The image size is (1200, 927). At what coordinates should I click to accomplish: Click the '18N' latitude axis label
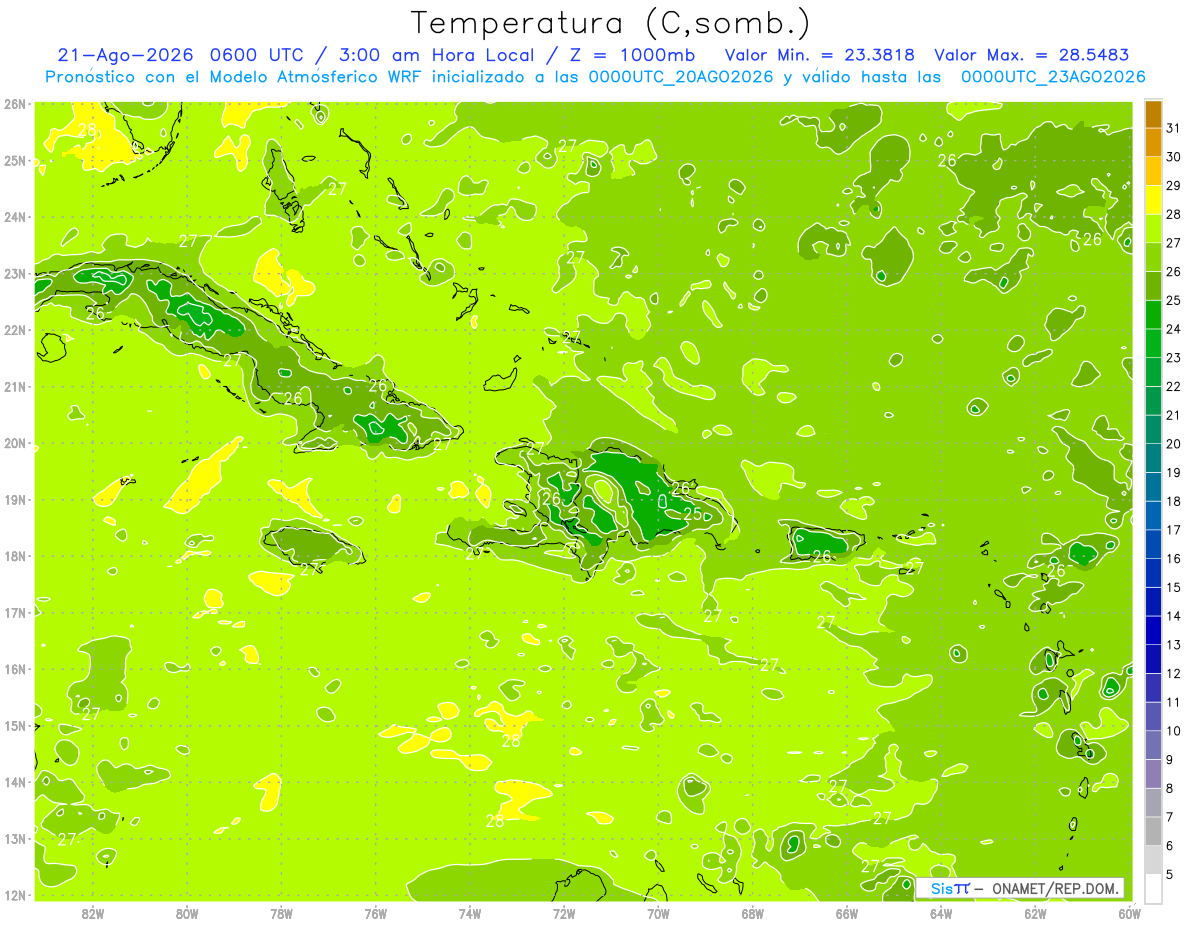pos(15,556)
